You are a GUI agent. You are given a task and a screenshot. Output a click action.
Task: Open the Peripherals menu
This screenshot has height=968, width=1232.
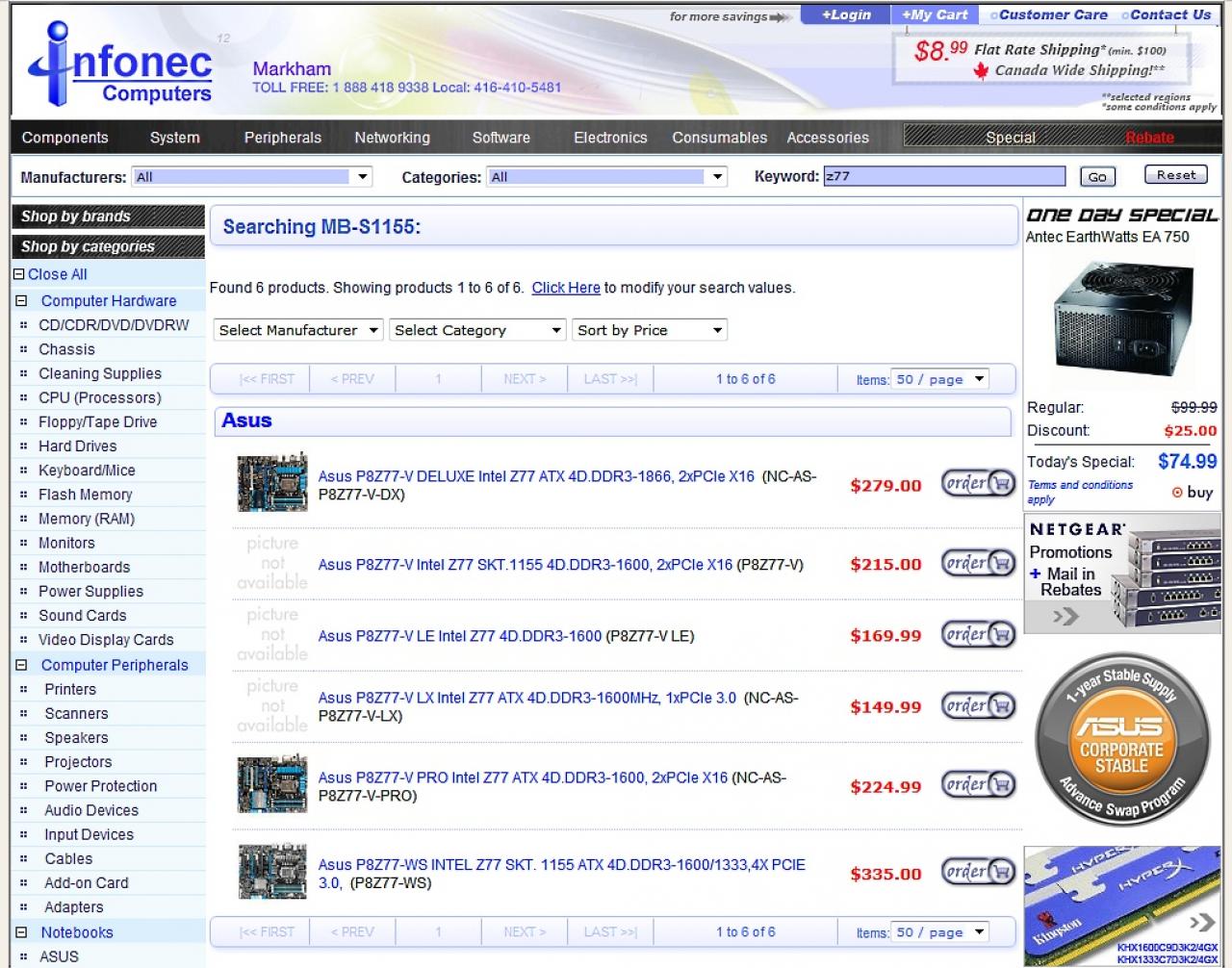[283, 138]
